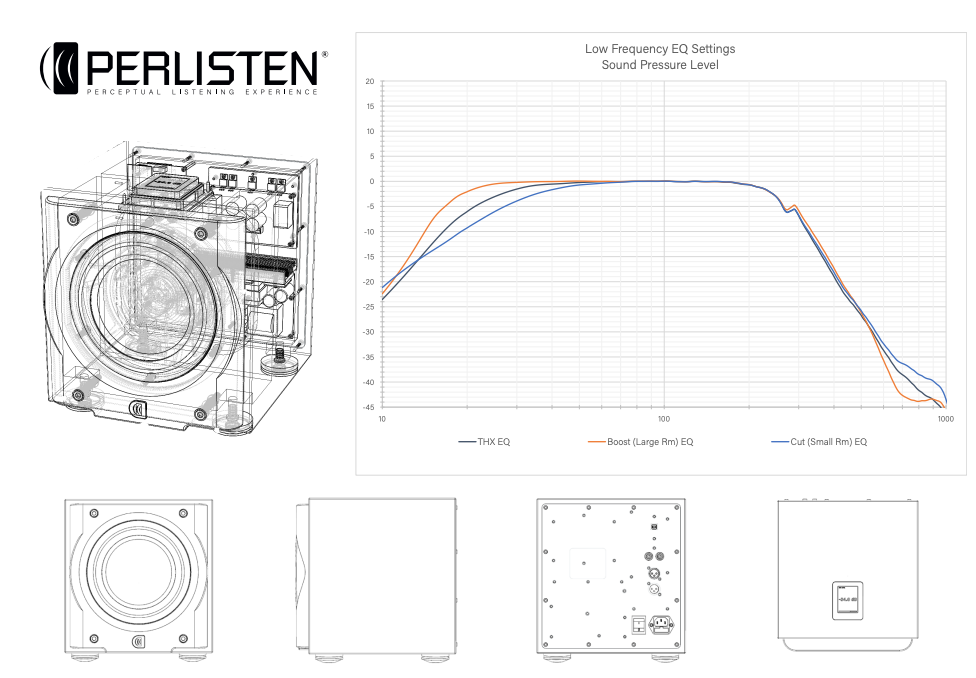Toggle the power rocker switch on rear panel
This screenshot has height=678, width=976.
click(637, 624)
